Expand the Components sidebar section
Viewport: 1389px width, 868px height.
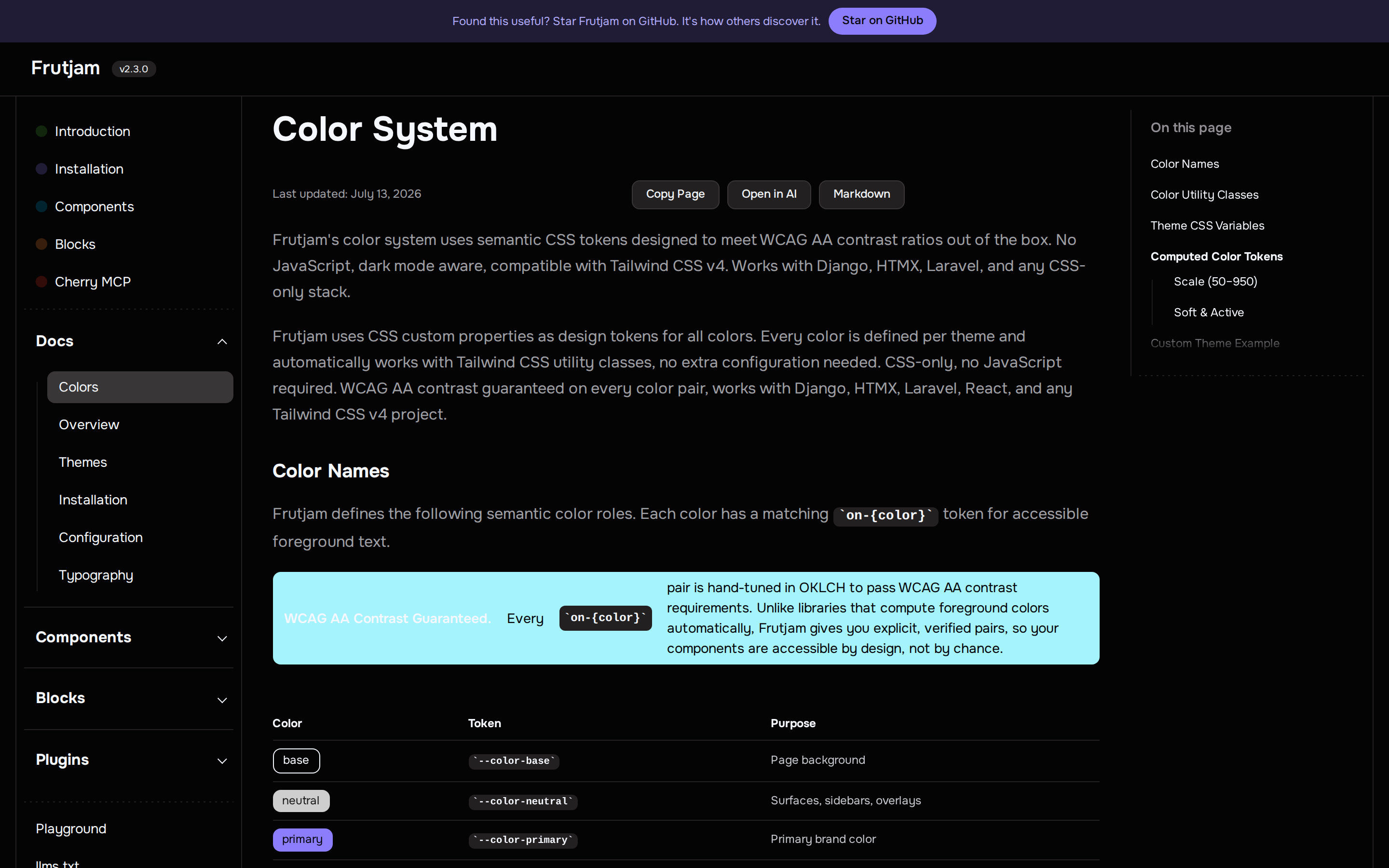(222, 638)
